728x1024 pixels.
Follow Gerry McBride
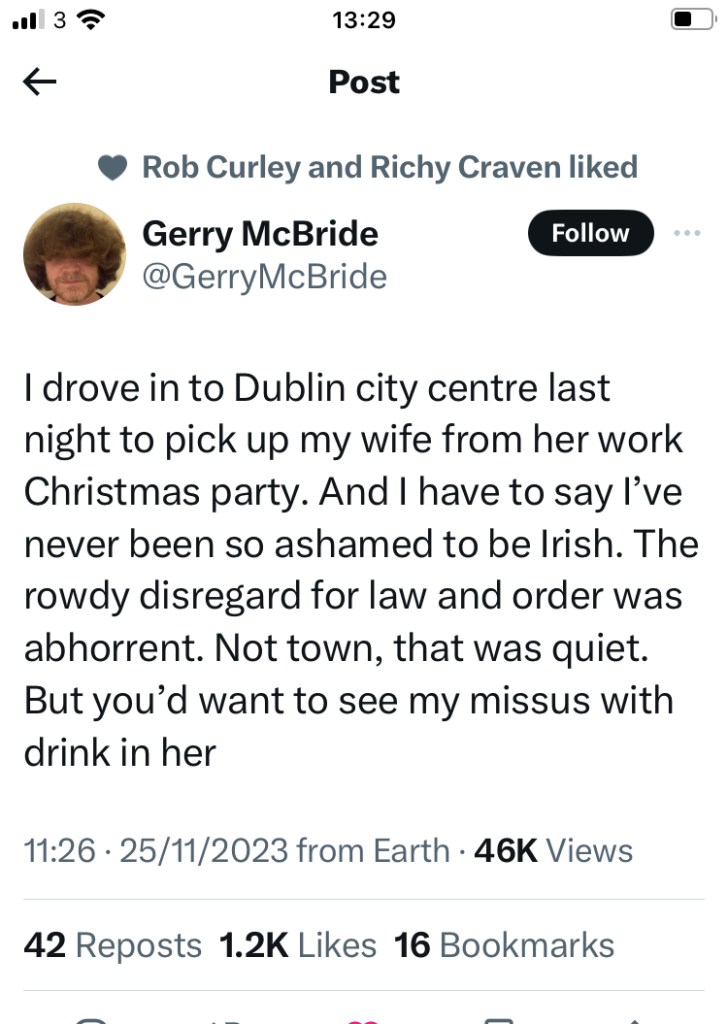(x=590, y=233)
